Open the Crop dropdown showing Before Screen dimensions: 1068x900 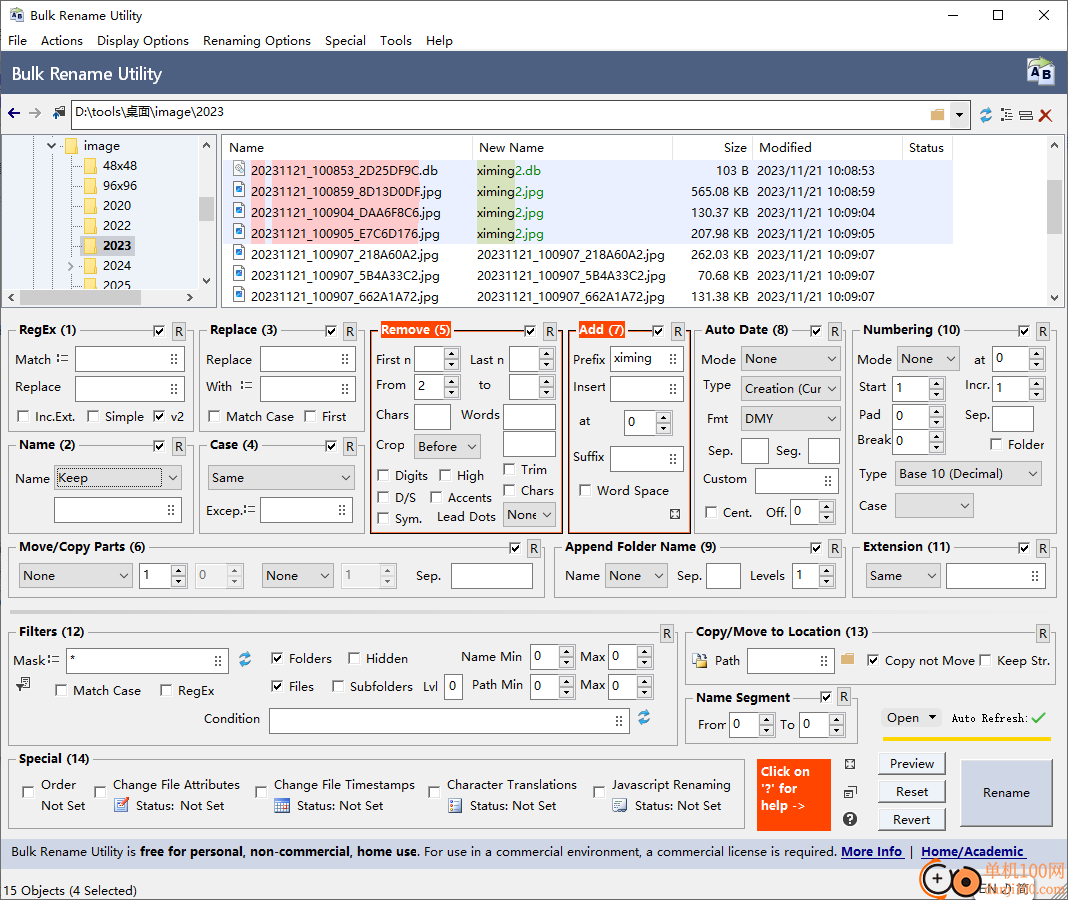(447, 446)
